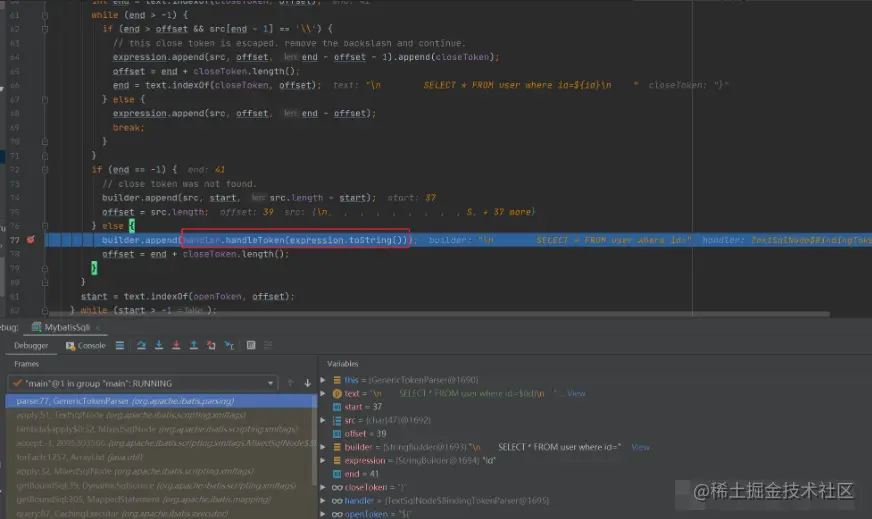Click the Step Out debugger icon
Viewport: 872px width, 519px height.
[194, 345]
